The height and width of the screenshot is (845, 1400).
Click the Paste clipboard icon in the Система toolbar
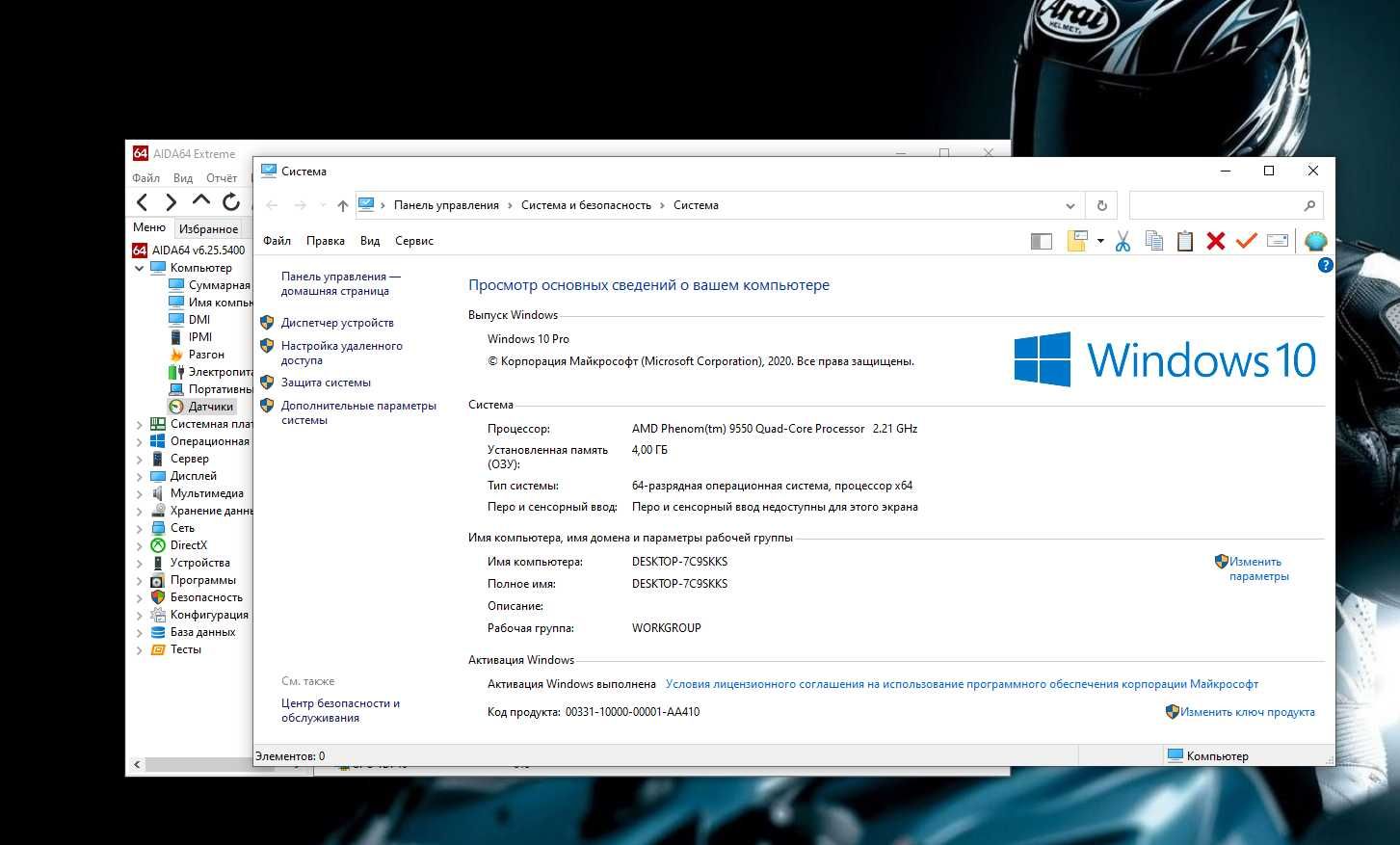click(1185, 241)
